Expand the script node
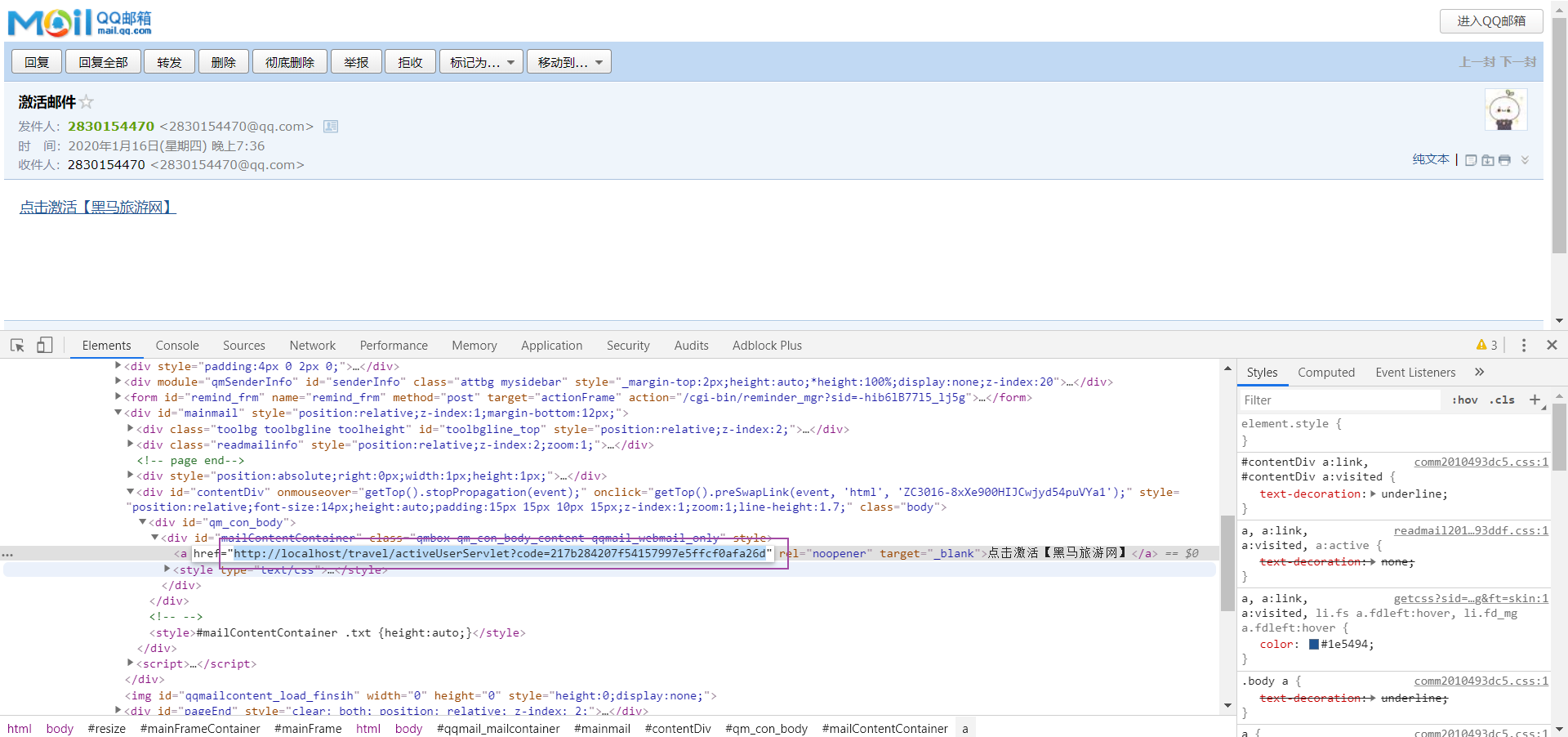 coord(131,663)
